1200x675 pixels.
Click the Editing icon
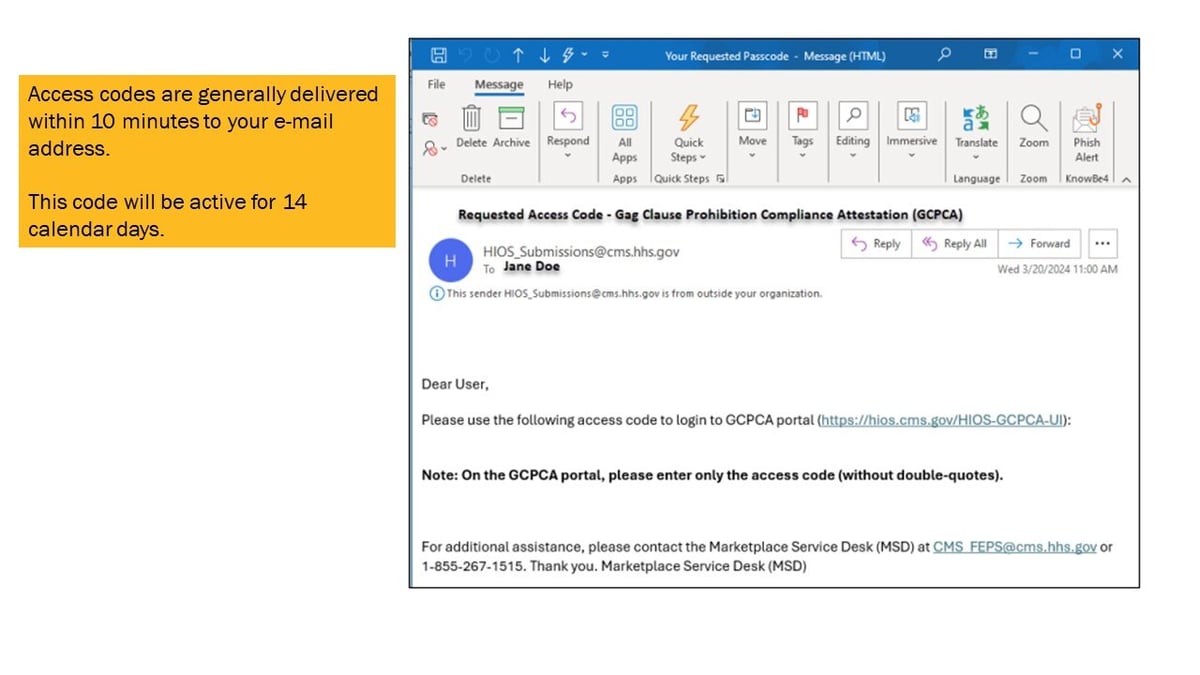pos(852,118)
